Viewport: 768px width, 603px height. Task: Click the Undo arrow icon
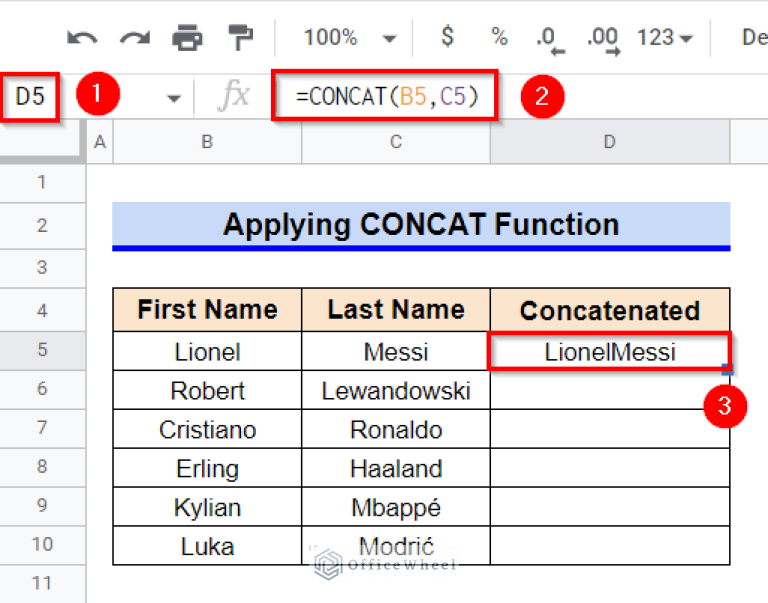pyautogui.click(x=82, y=38)
